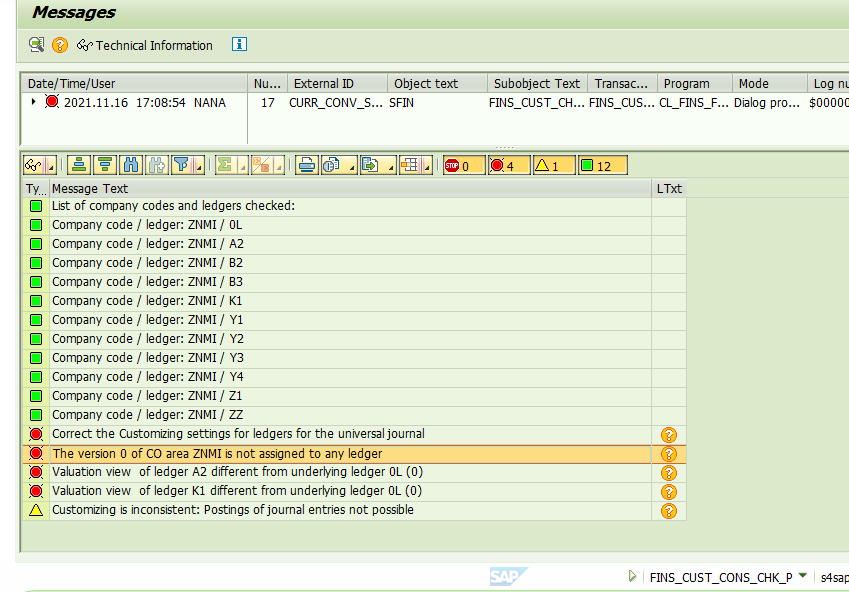Click the Sort Ascending toolbar icon
The width and height of the screenshot is (849, 592).
[79, 165]
